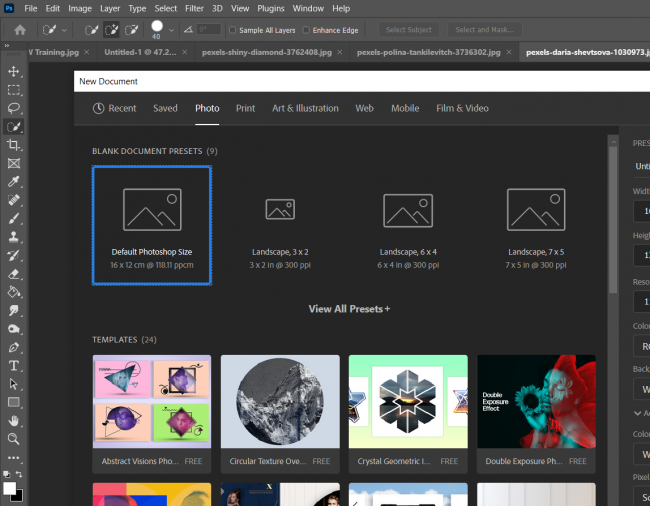
Task: Choose Subtract from Selection mode icon
Action: tap(131, 30)
